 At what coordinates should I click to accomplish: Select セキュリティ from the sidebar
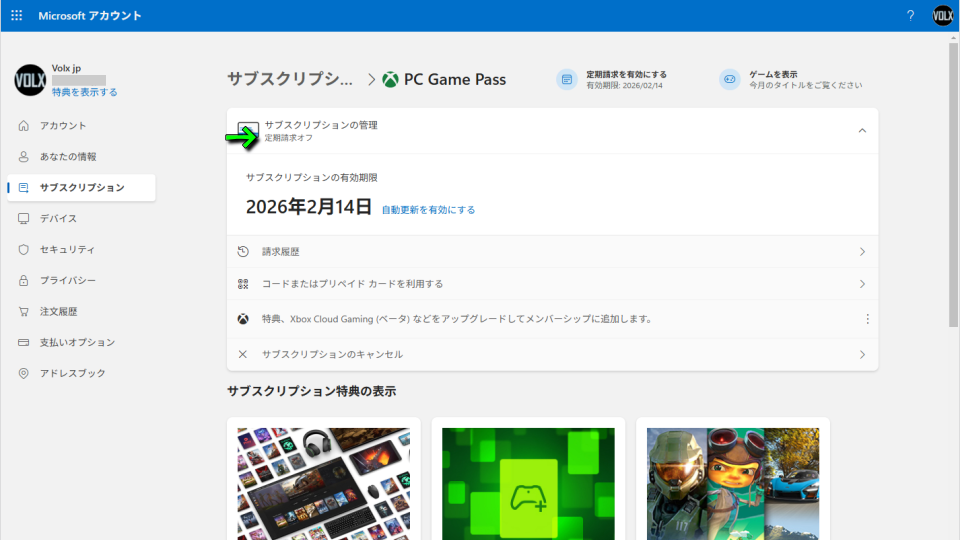point(67,250)
